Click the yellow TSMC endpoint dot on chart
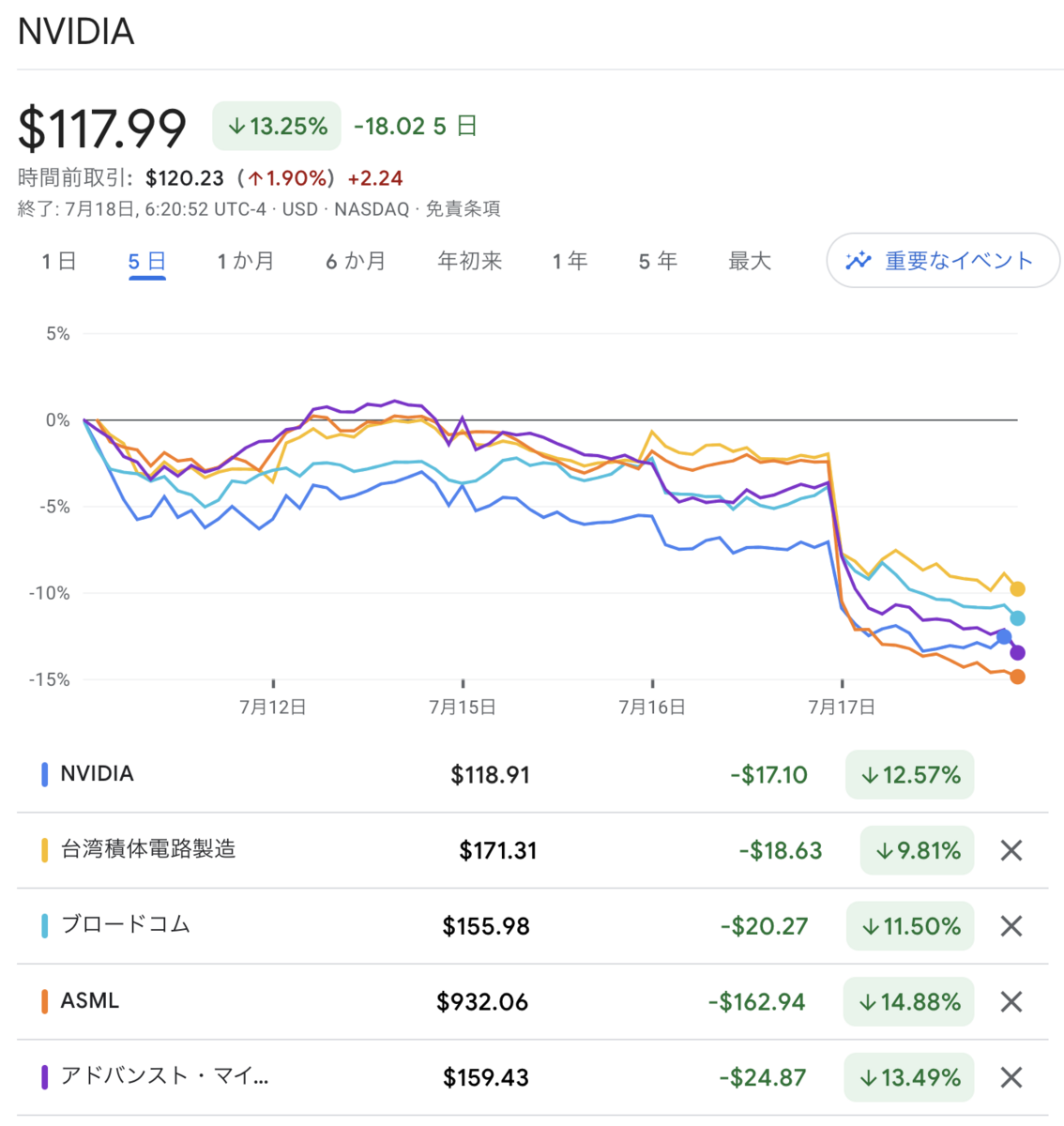Viewport: 1064px width, 1126px height. point(1017,589)
